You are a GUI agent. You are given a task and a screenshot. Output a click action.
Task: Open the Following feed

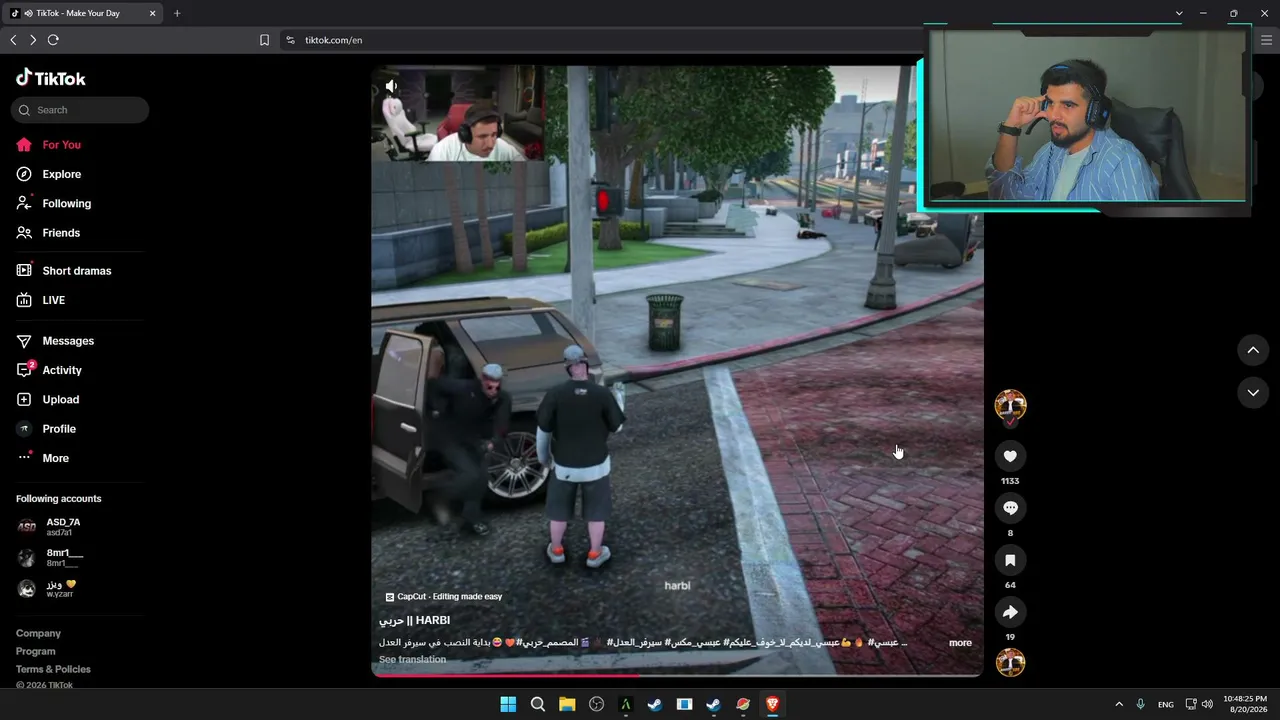pos(53,203)
